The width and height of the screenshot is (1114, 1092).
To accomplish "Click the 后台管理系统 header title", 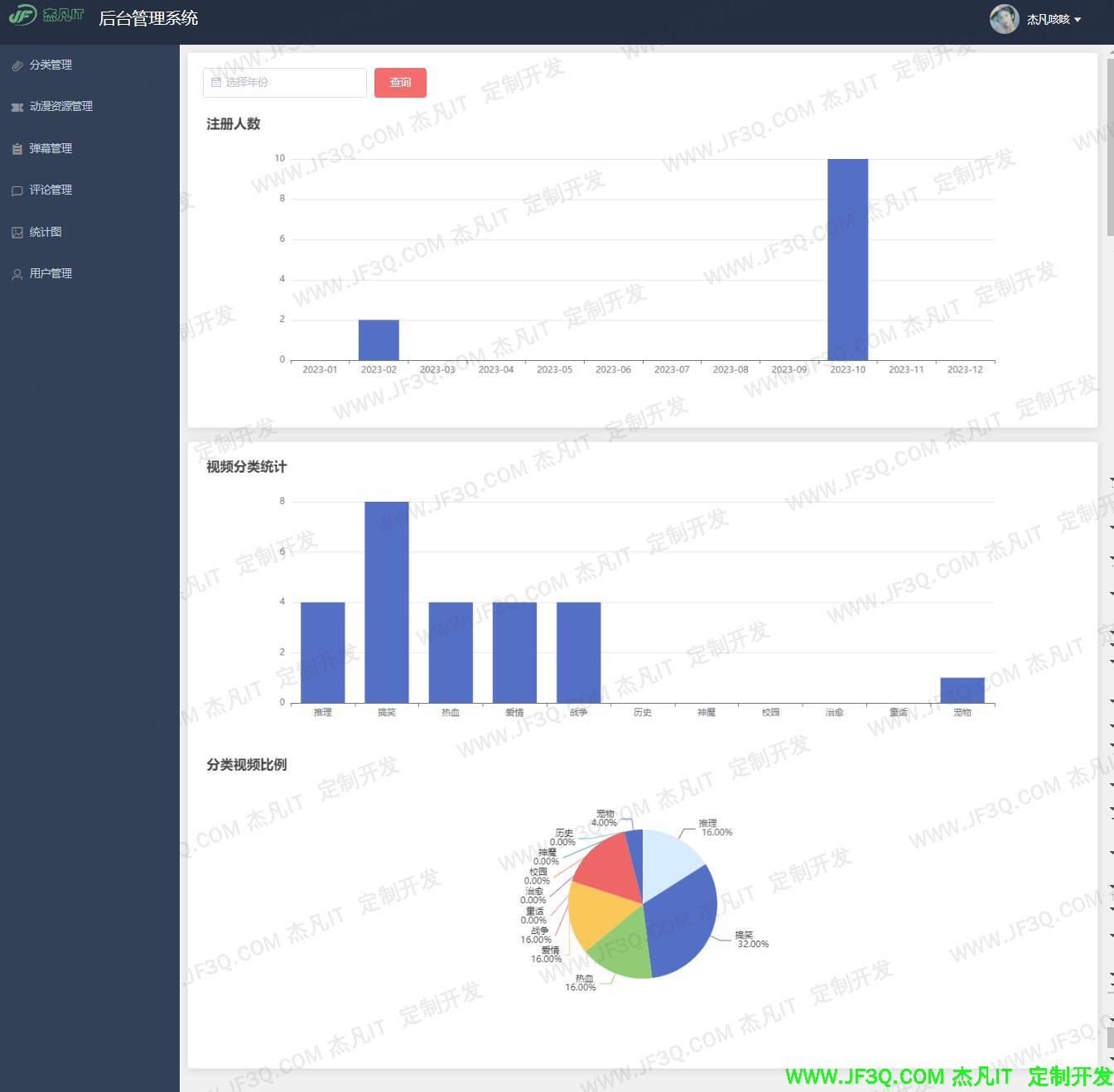I will (148, 18).
